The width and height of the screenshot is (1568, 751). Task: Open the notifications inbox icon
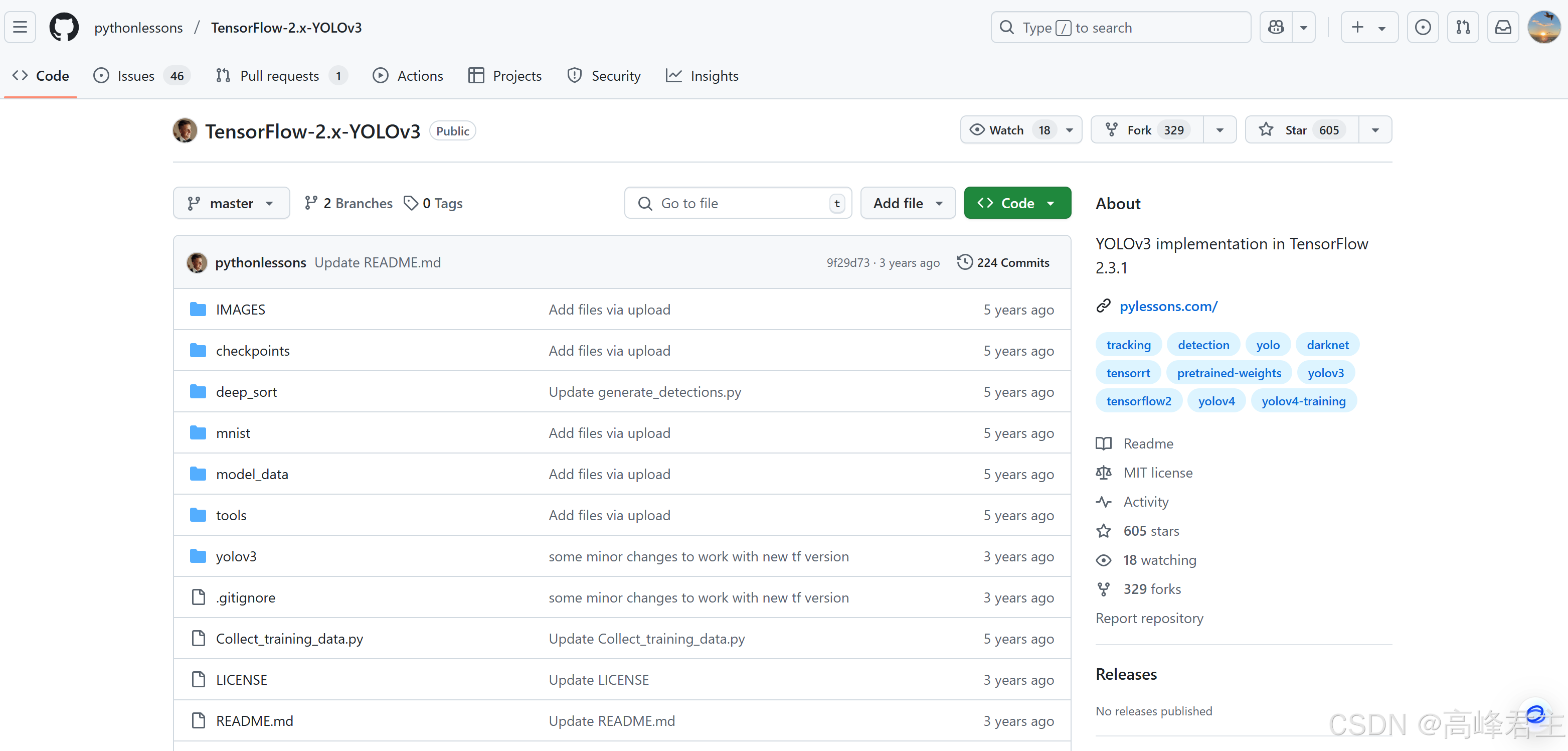tap(1503, 28)
